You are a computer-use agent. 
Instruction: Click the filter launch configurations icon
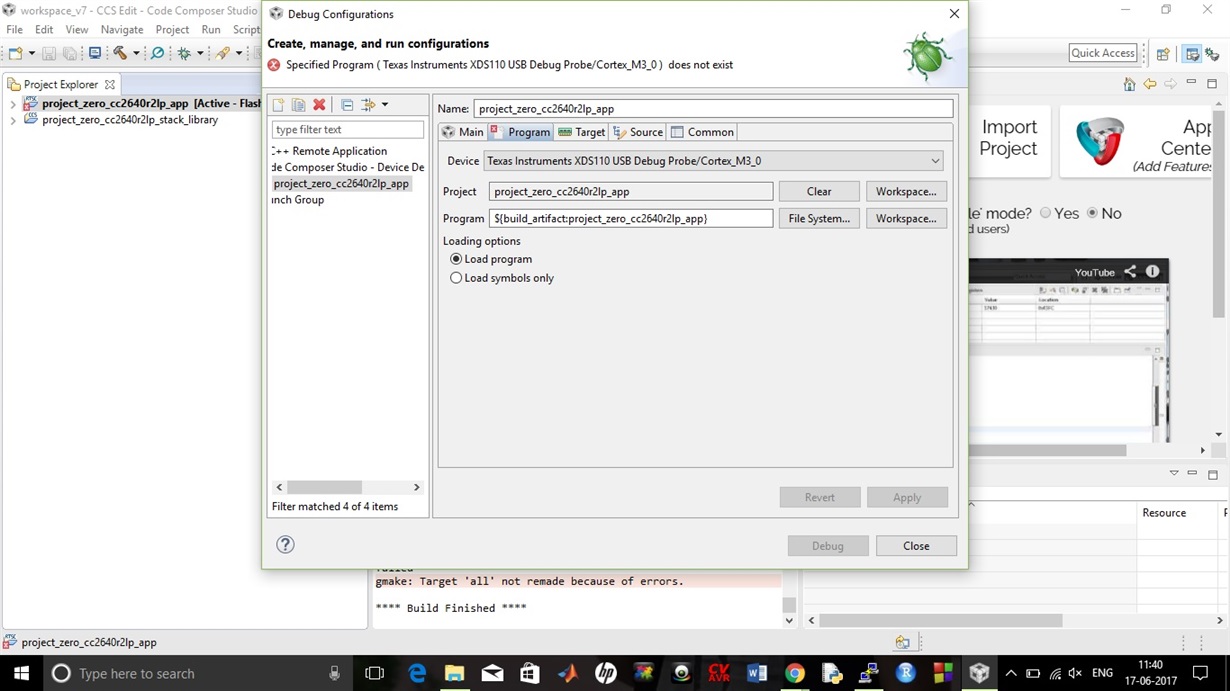click(x=368, y=105)
